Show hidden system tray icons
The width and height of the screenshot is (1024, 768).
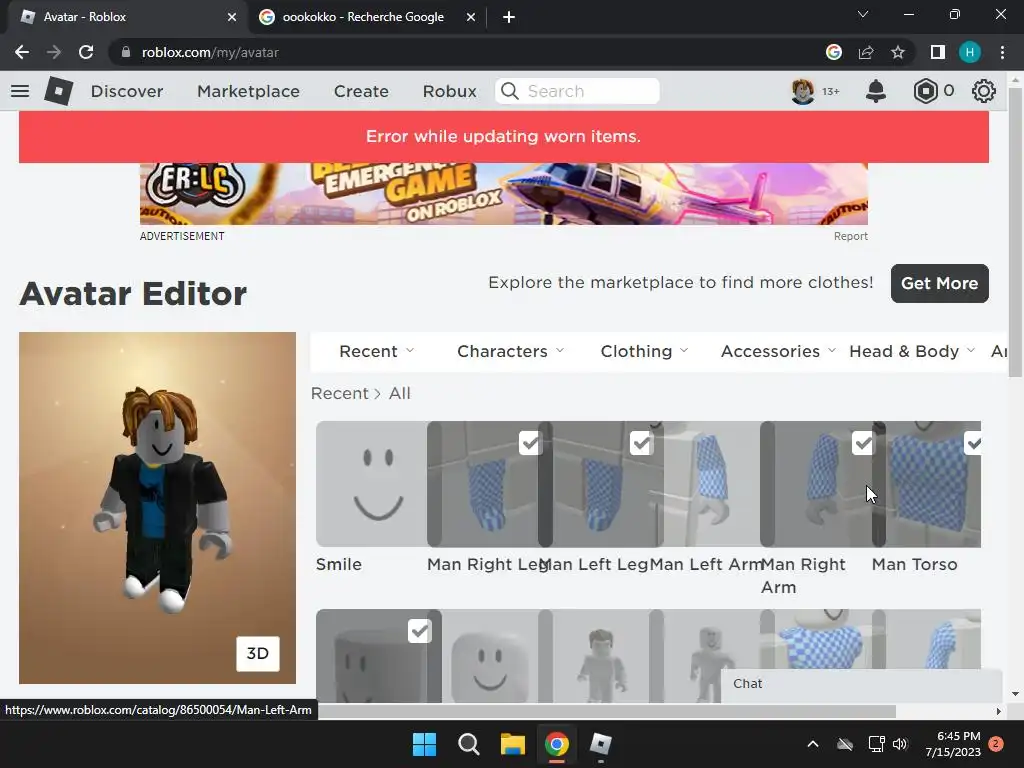coord(813,744)
